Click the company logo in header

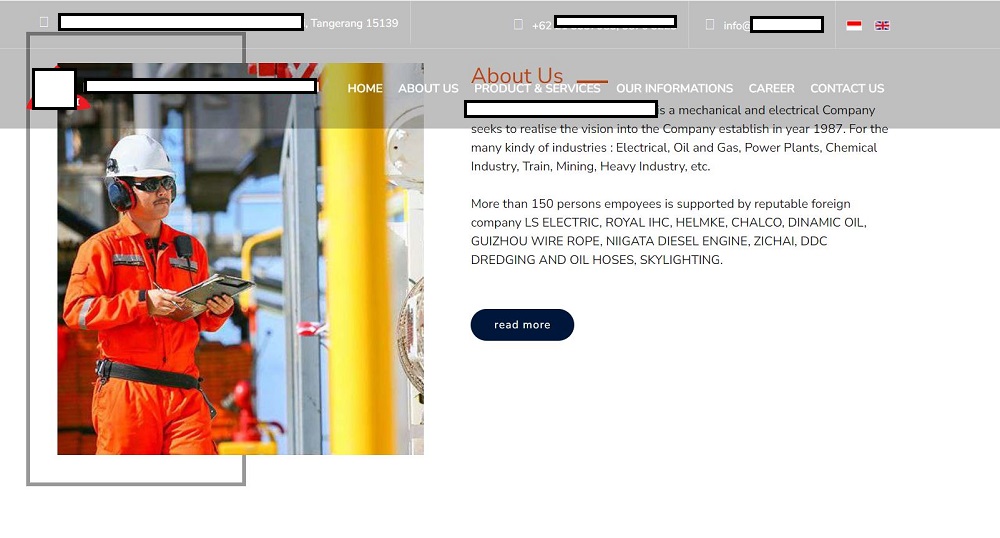pos(54,89)
